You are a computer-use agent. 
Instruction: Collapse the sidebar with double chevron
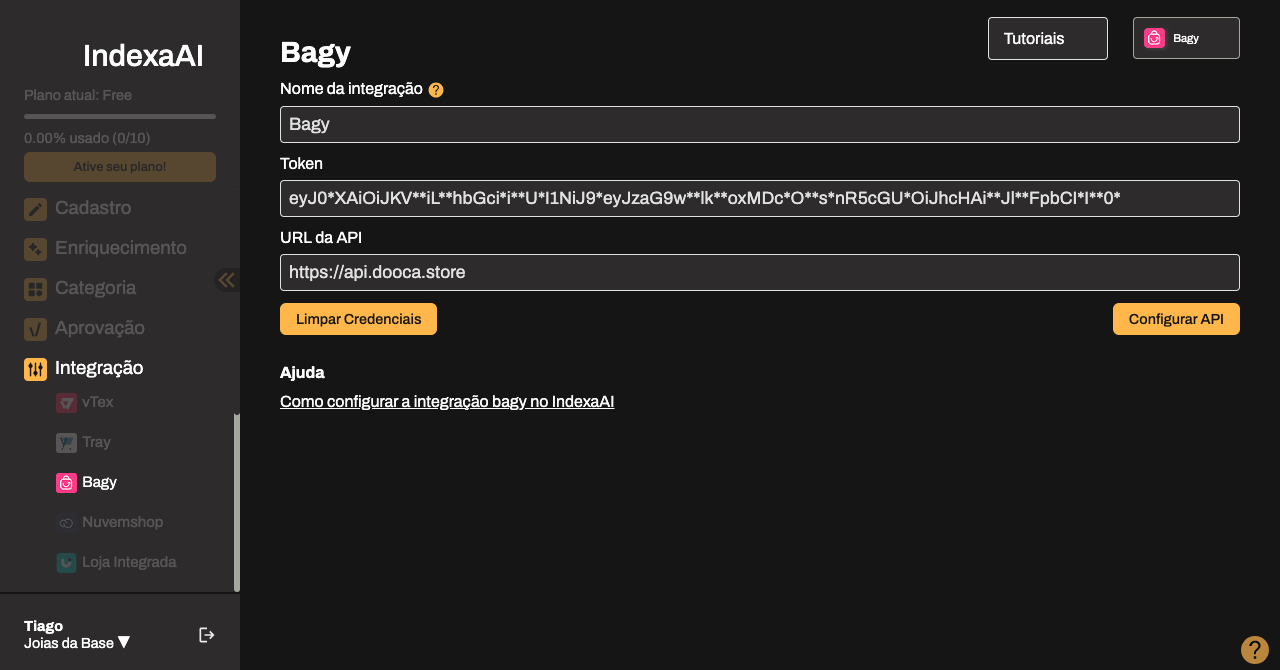pyautogui.click(x=227, y=280)
